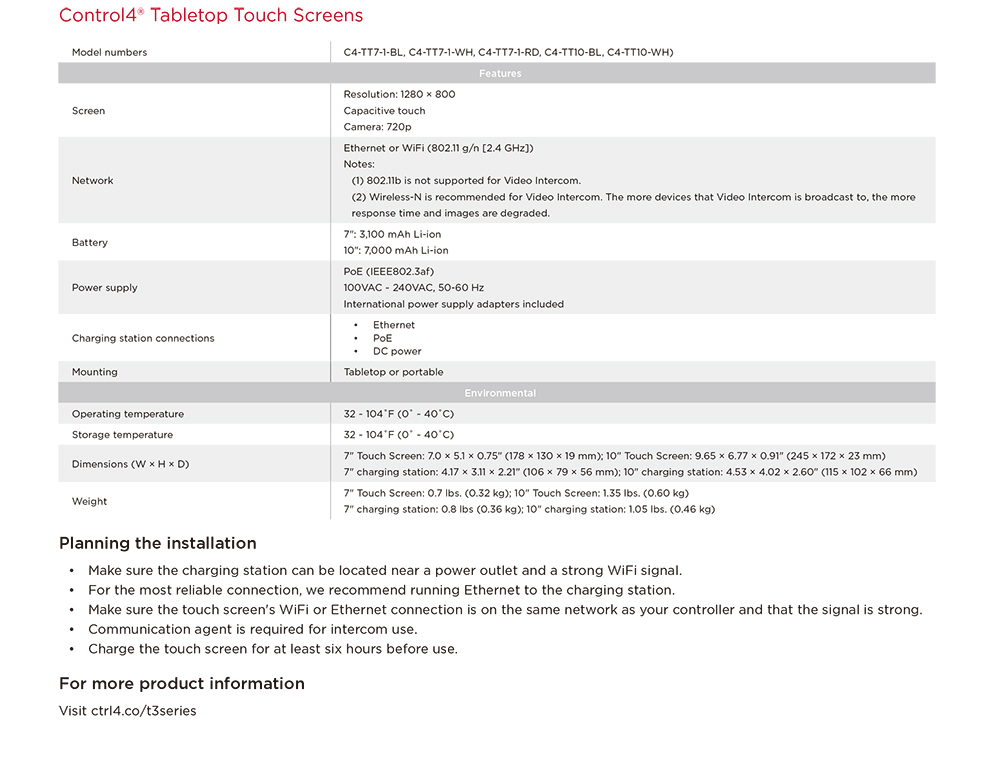Click the Planning the installation heading
Screen dimensions: 1000x762
coord(158,543)
